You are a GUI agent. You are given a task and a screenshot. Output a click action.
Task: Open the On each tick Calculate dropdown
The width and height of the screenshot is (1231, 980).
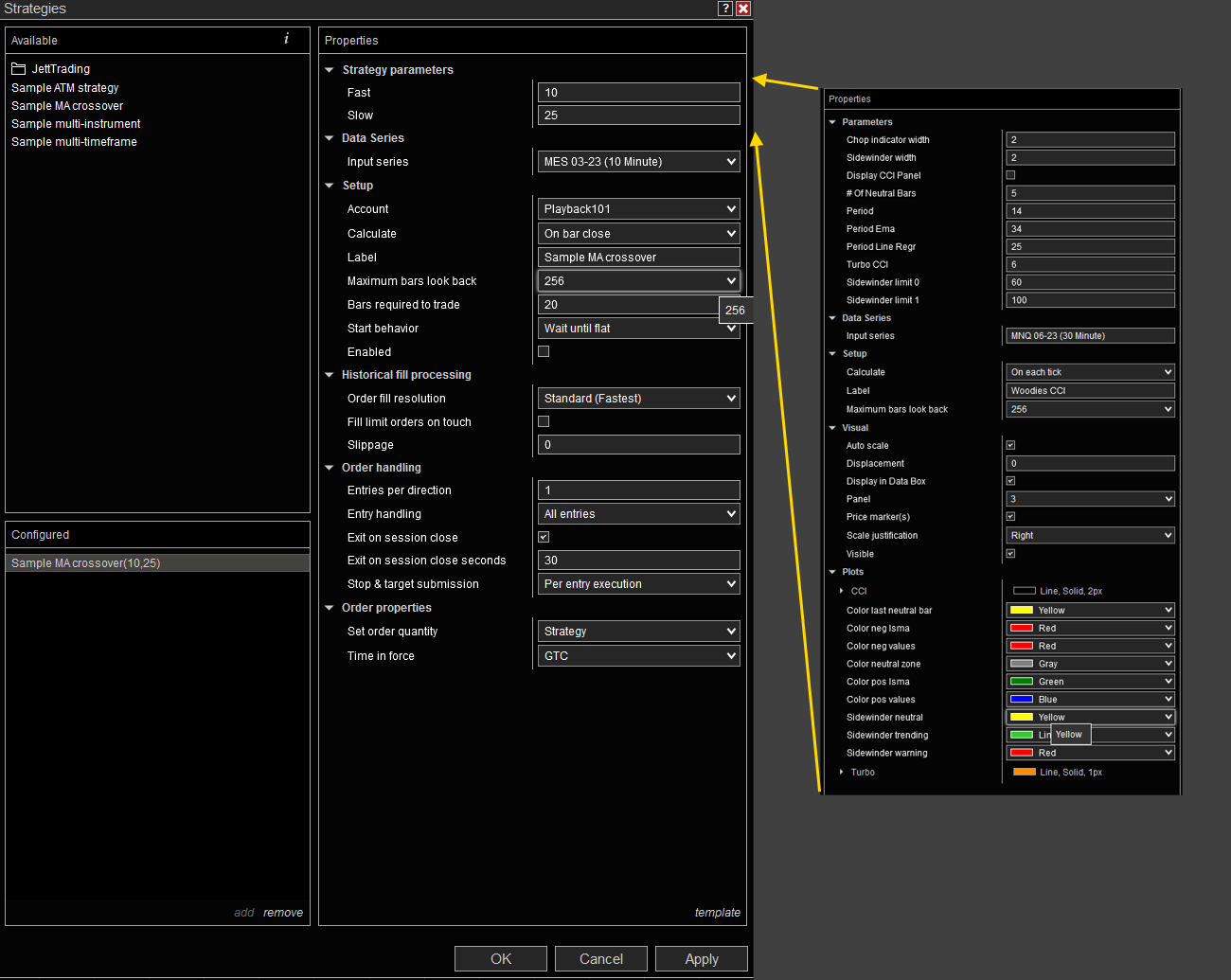1090,372
